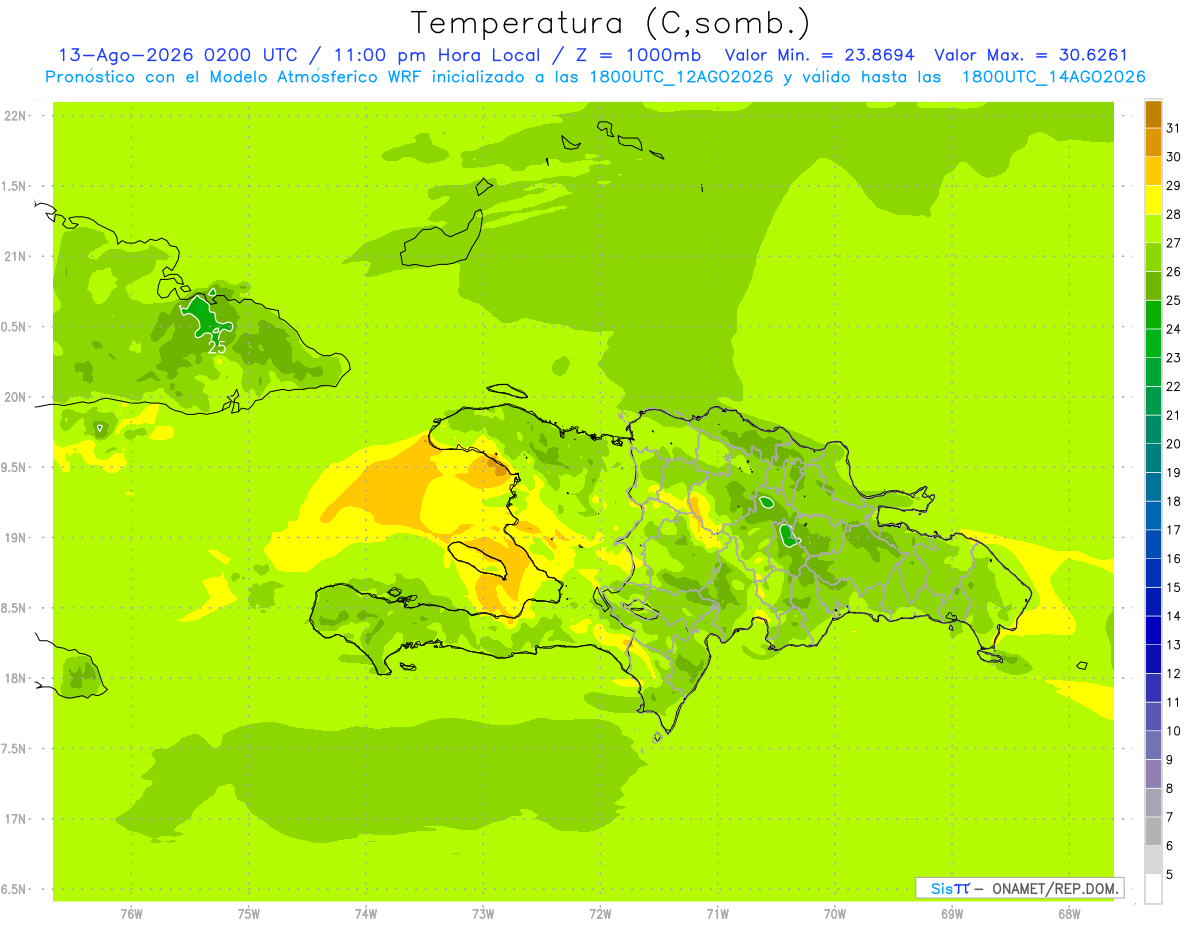The width and height of the screenshot is (1200, 927).
Task: Click the legend value '24'
Action: pyautogui.click(x=1173, y=329)
